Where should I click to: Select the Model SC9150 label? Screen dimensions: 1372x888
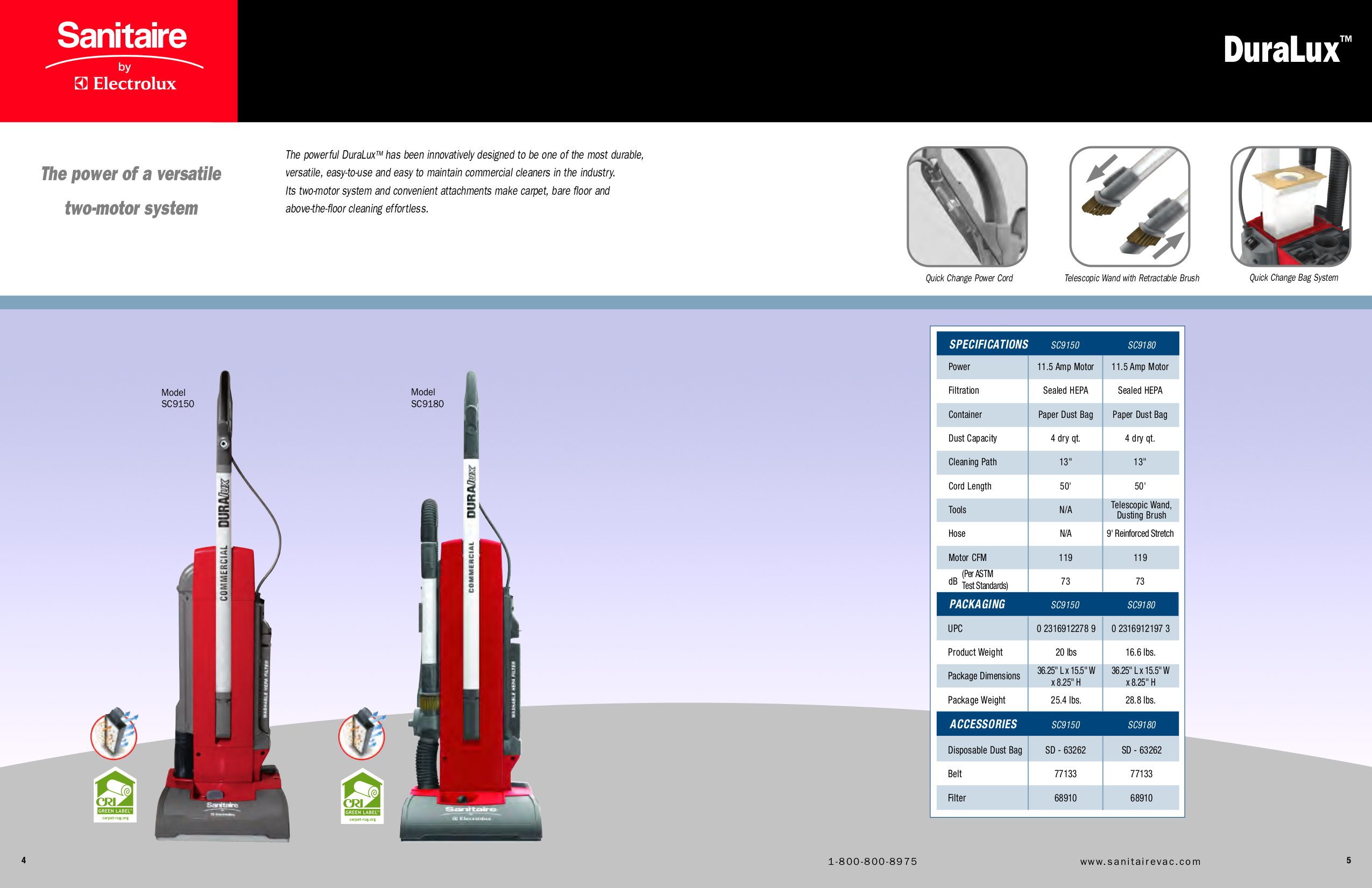point(178,397)
